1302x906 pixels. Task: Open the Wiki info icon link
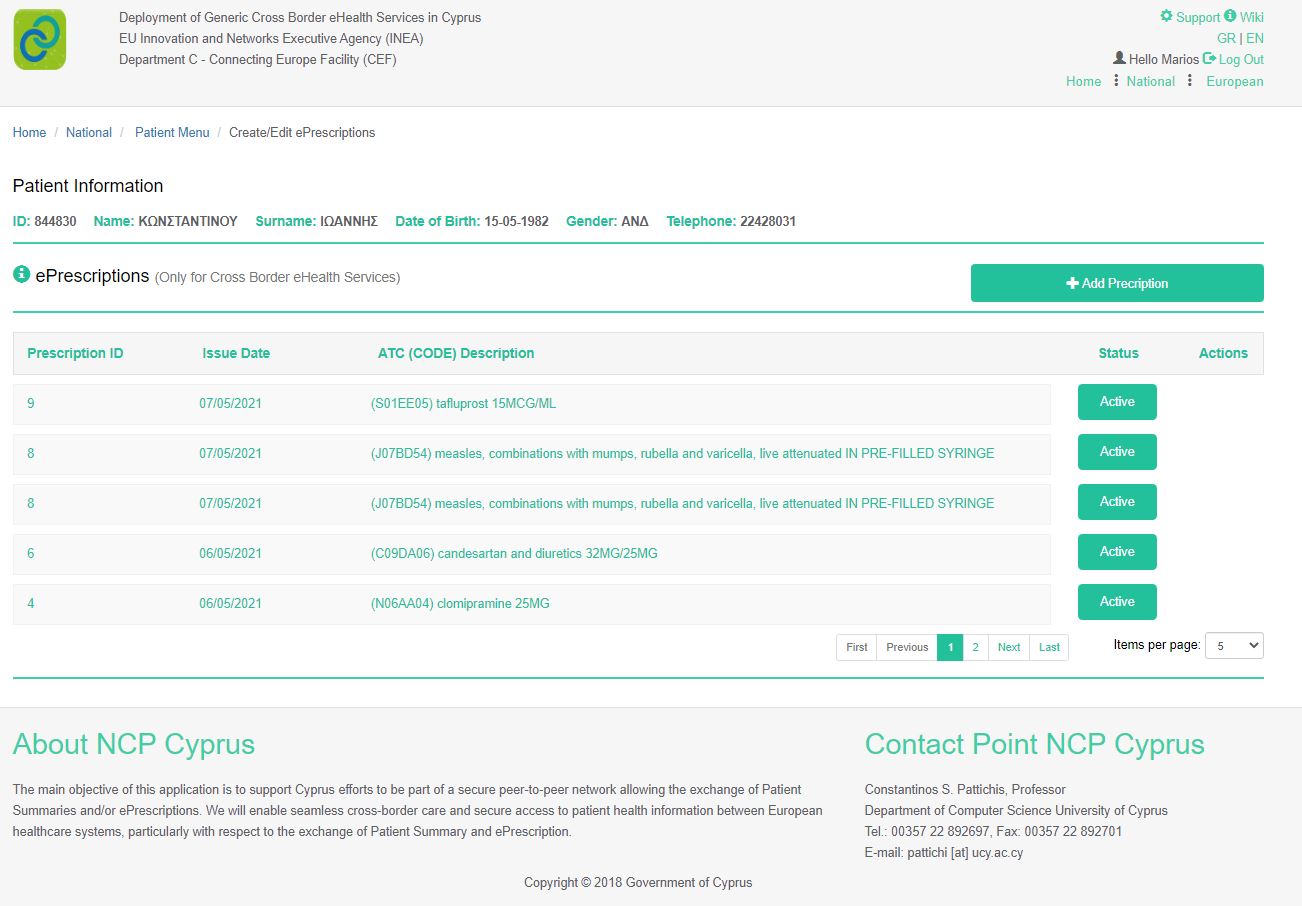[x=1230, y=16]
